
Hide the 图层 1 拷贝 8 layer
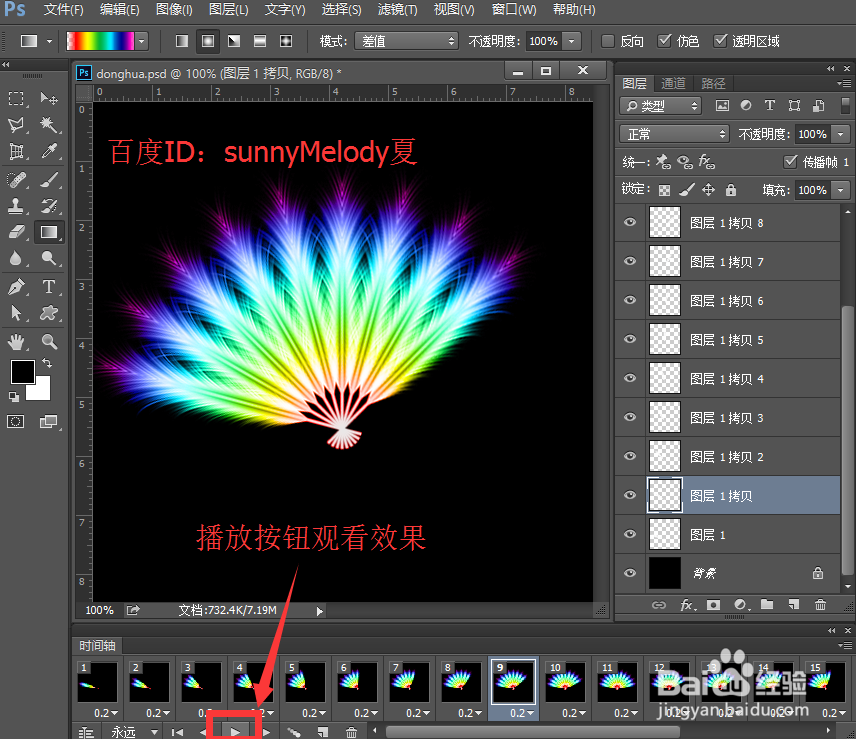pyautogui.click(x=630, y=222)
